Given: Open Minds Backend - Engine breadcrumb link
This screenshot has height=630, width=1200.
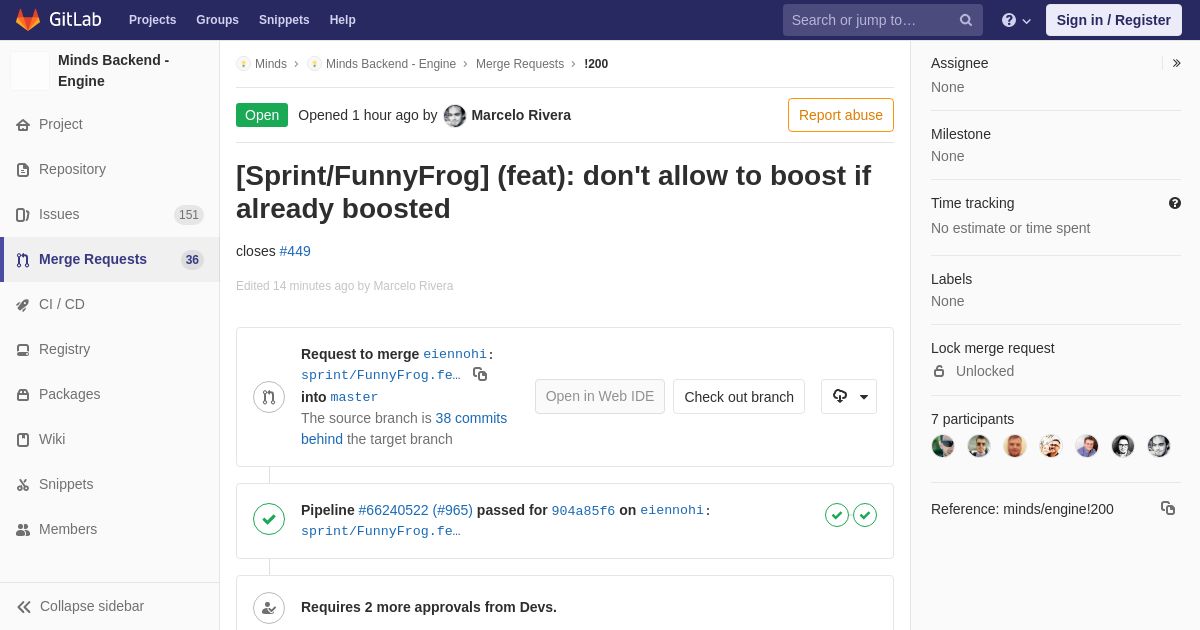Looking at the screenshot, I should coord(391,64).
